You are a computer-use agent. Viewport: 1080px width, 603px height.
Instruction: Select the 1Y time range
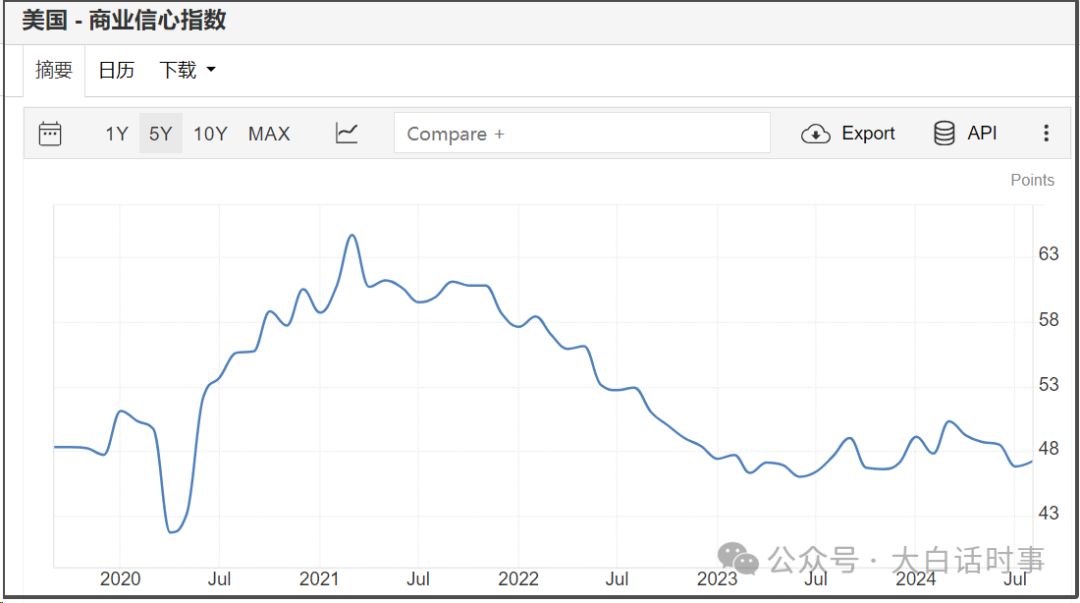coord(117,134)
